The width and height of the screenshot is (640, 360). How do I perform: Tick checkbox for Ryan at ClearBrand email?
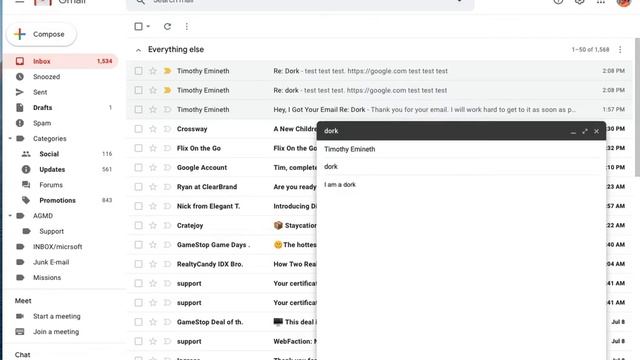click(139, 187)
